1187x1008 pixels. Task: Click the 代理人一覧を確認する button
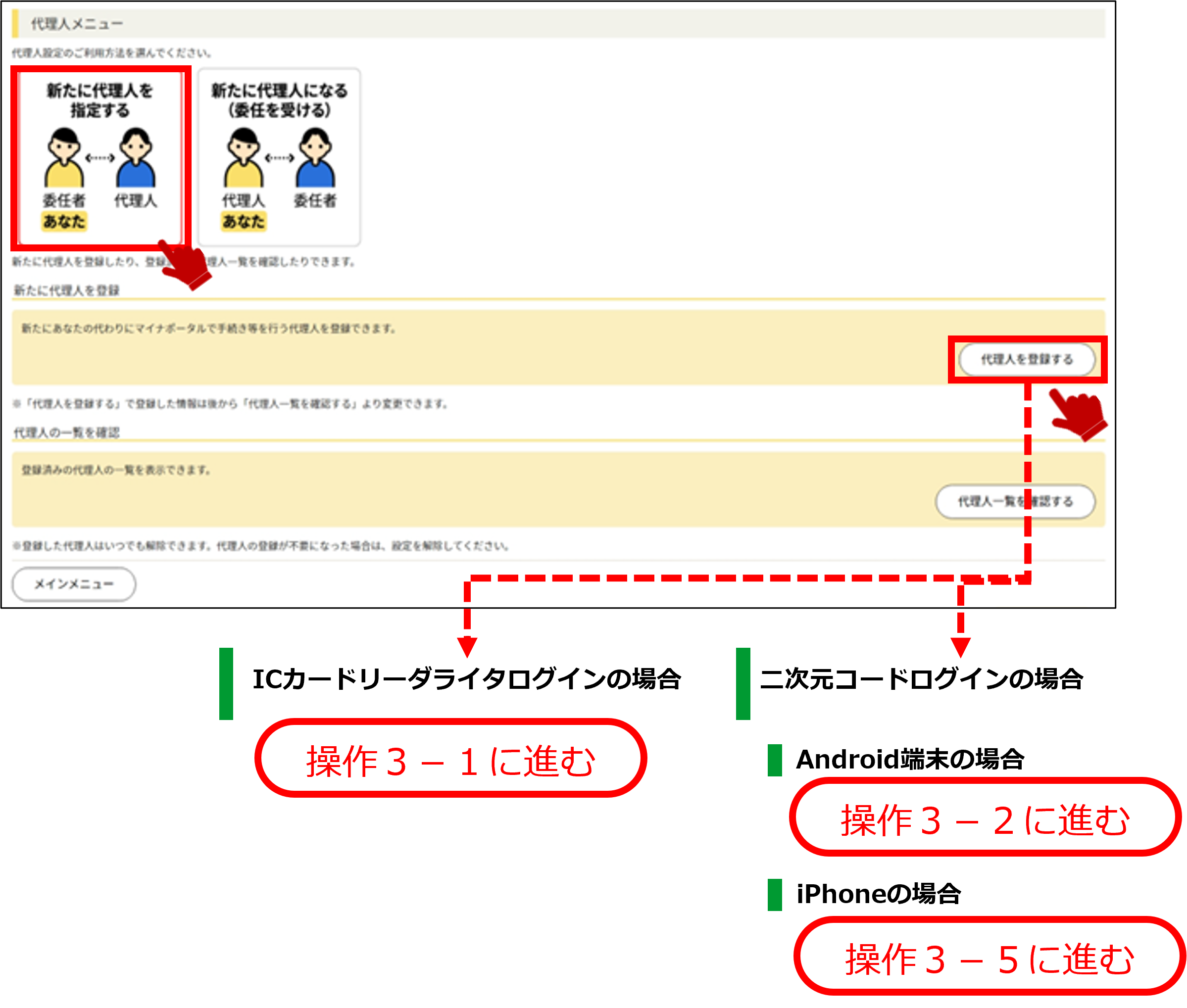[1016, 502]
